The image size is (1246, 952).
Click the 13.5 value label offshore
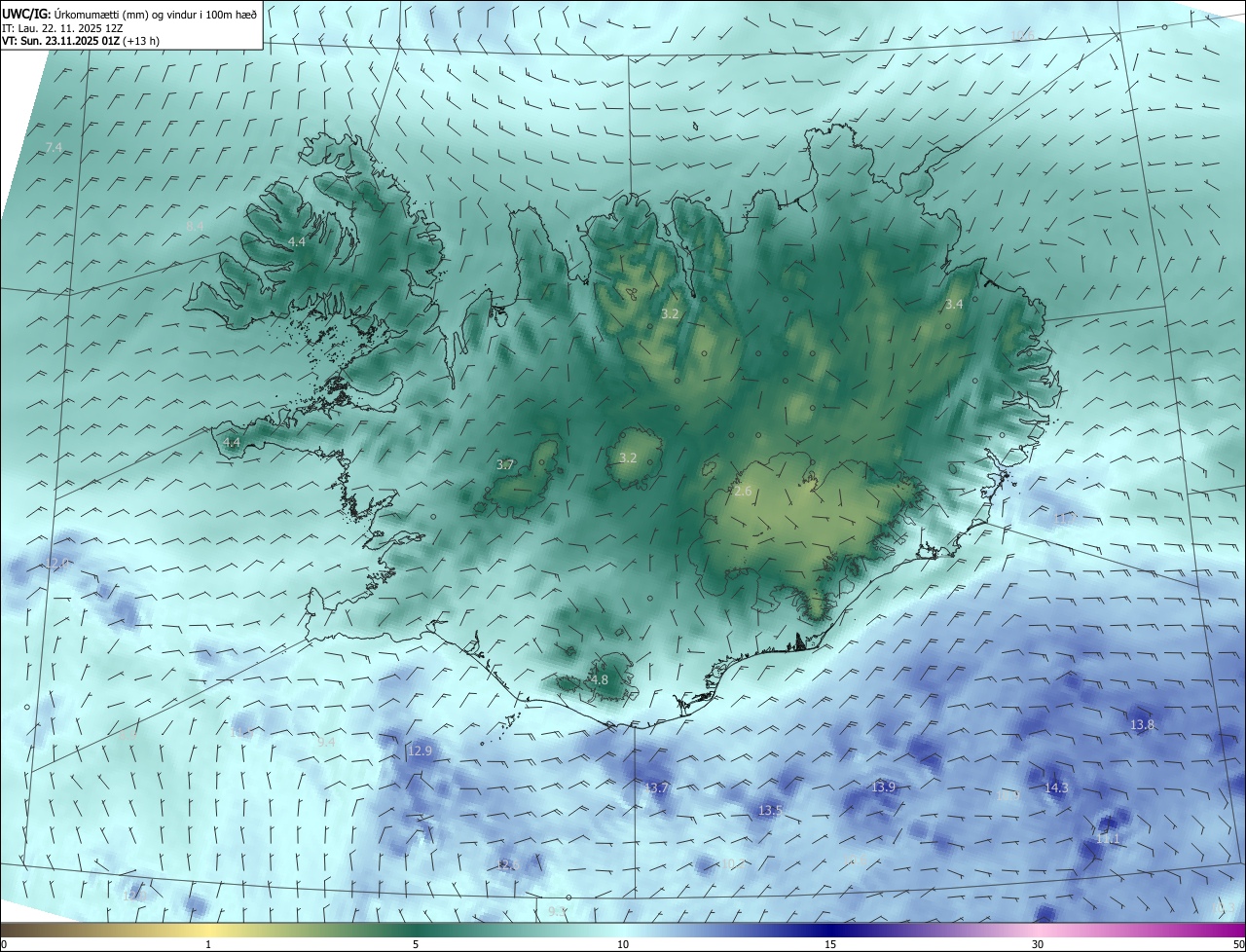click(x=770, y=811)
